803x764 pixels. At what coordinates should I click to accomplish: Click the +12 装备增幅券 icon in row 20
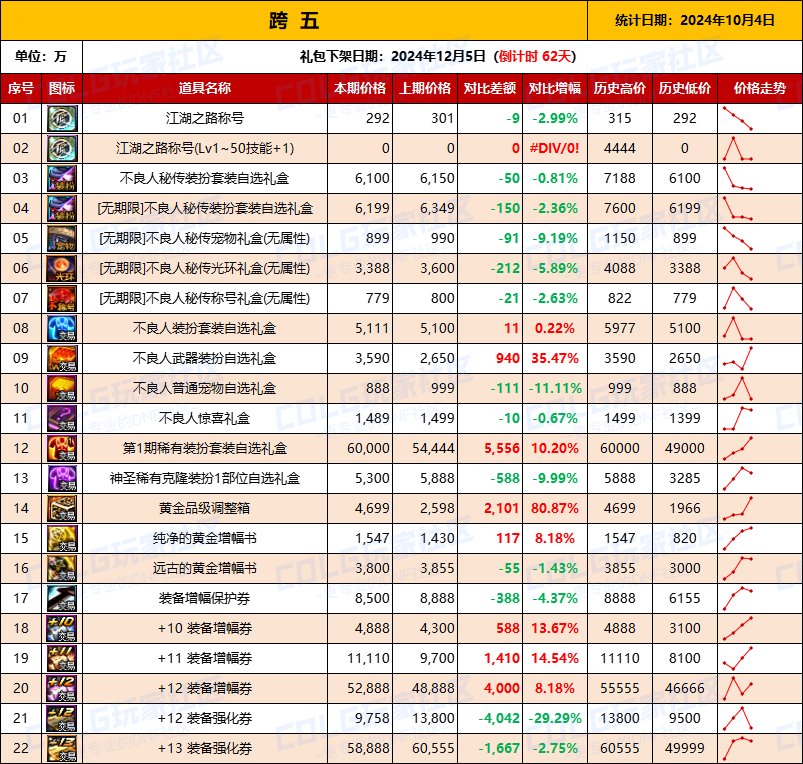point(62,688)
